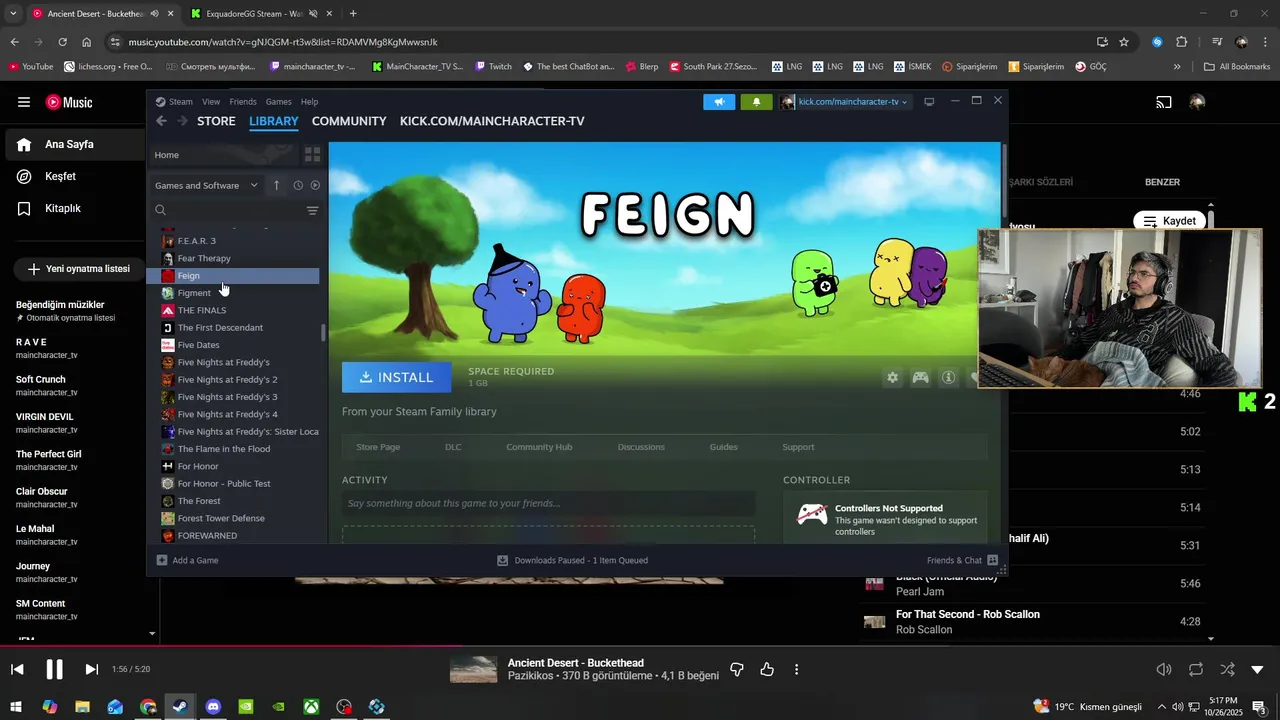Toggle repeat in YouTube Music player
This screenshot has width=1280, height=720.
point(1196,669)
